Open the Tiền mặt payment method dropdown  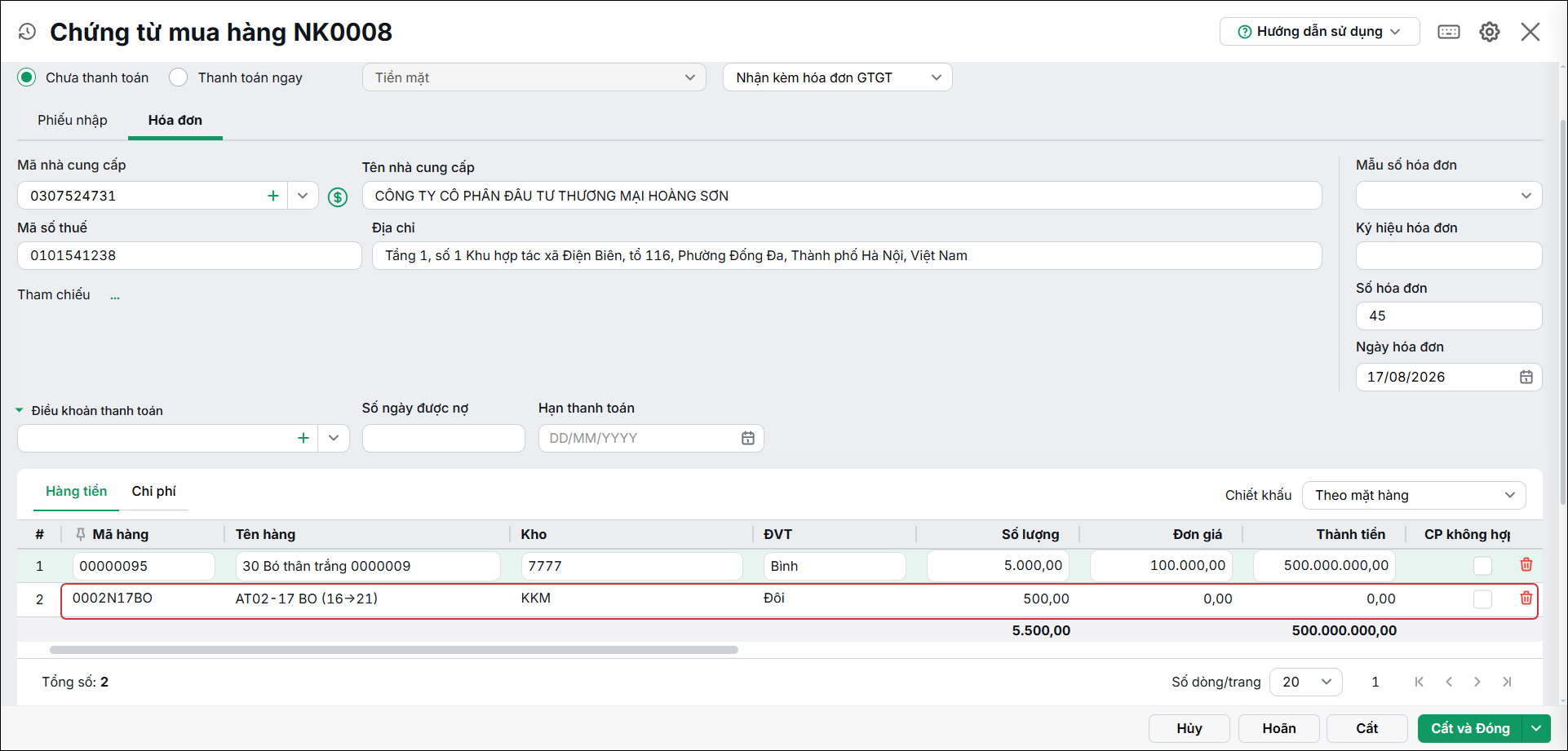(534, 77)
